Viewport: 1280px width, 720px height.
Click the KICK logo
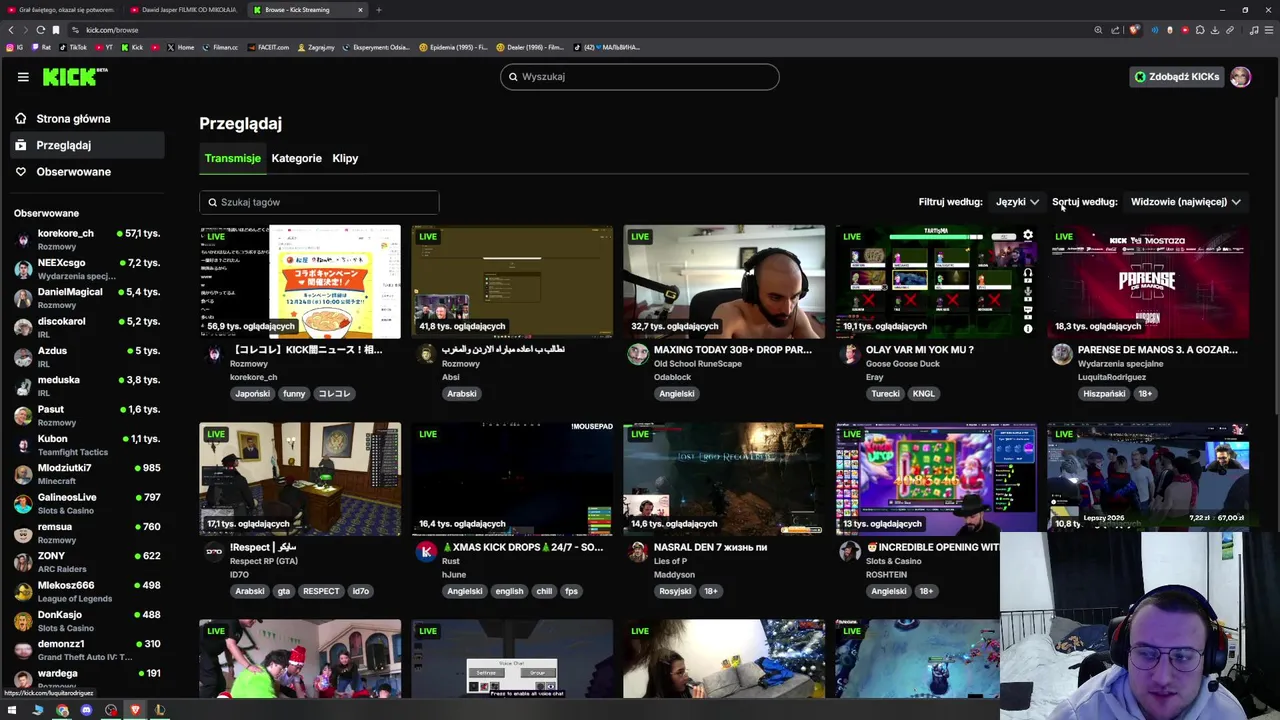(x=75, y=77)
